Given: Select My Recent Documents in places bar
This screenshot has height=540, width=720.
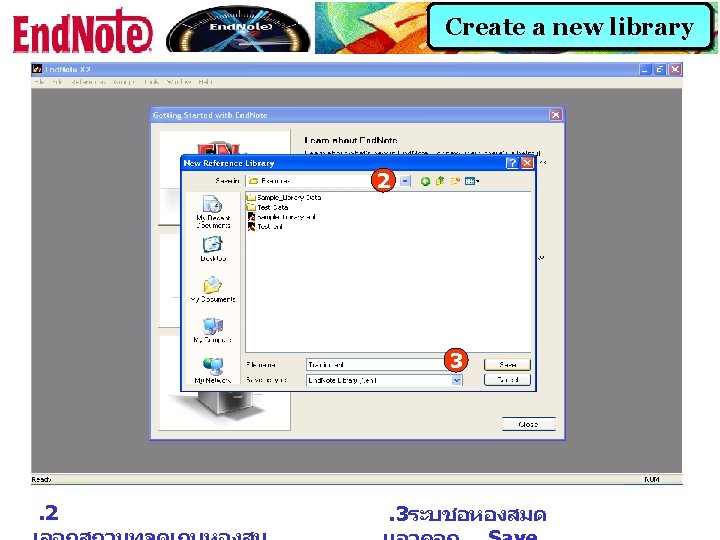Looking at the screenshot, I should point(213,212).
